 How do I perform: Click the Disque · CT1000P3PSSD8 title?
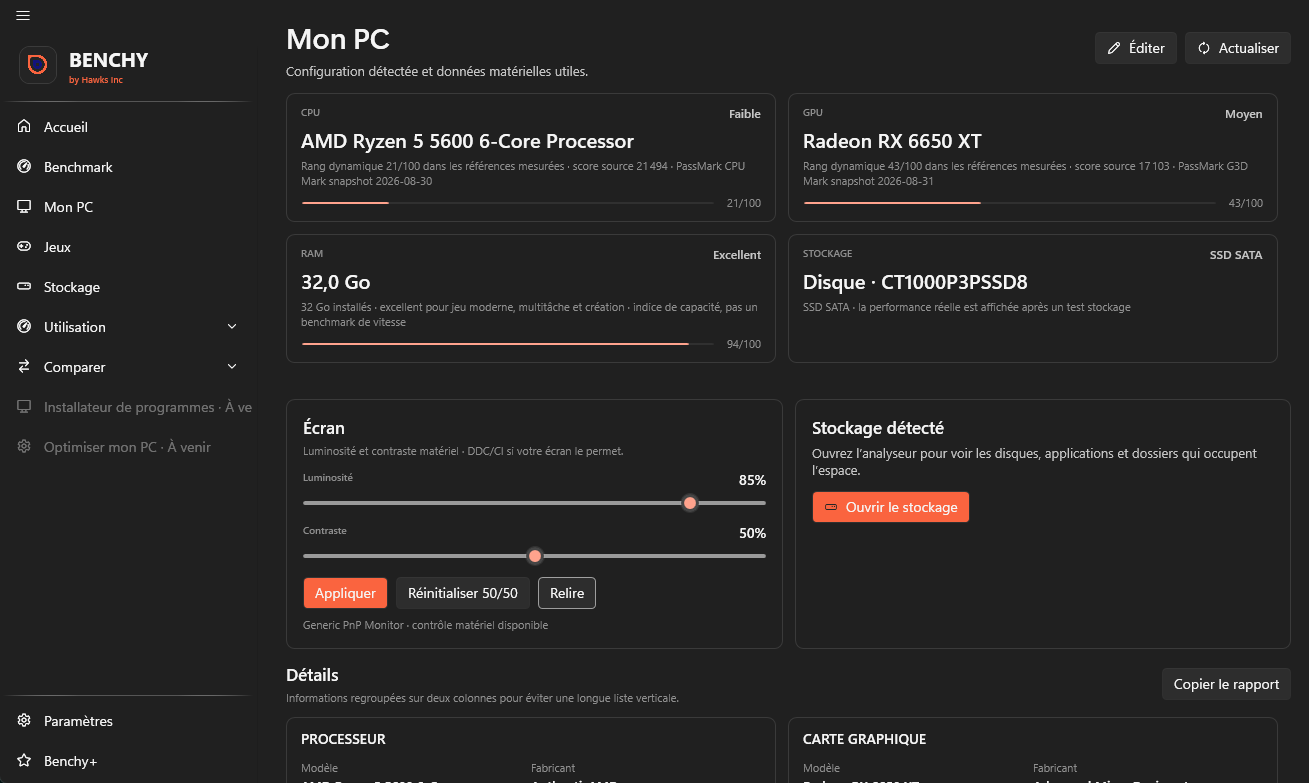tap(915, 282)
